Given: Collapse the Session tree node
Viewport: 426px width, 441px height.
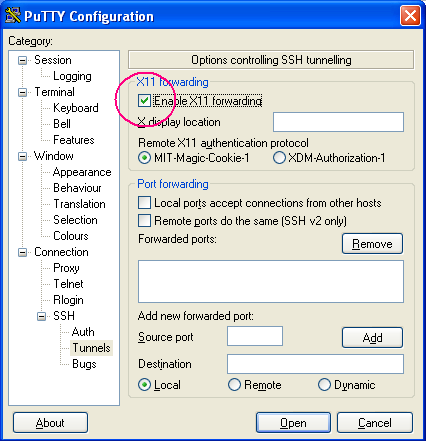Looking at the screenshot, I should click(22, 60).
